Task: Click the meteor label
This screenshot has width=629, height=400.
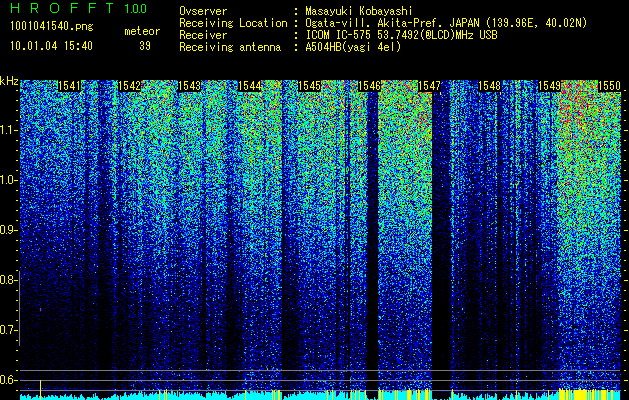Action: pos(142,31)
